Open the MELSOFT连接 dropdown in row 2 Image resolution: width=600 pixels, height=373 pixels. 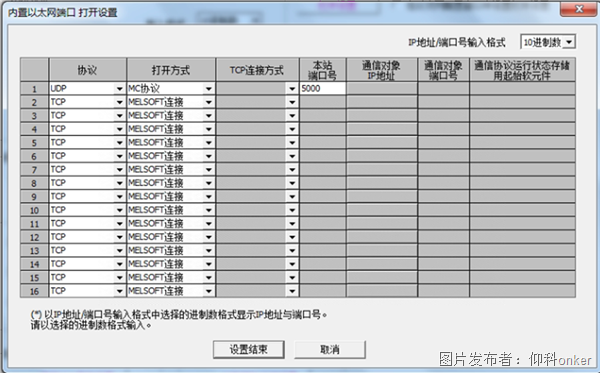pos(209,102)
